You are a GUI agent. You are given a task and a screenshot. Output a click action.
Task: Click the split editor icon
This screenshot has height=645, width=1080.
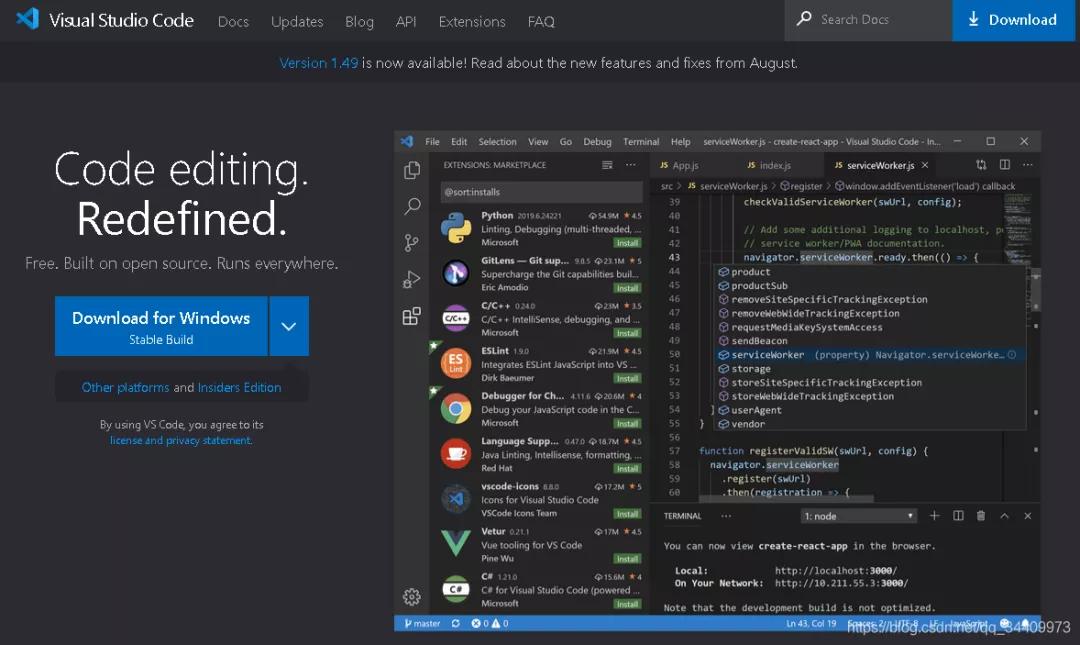click(1005, 165)
